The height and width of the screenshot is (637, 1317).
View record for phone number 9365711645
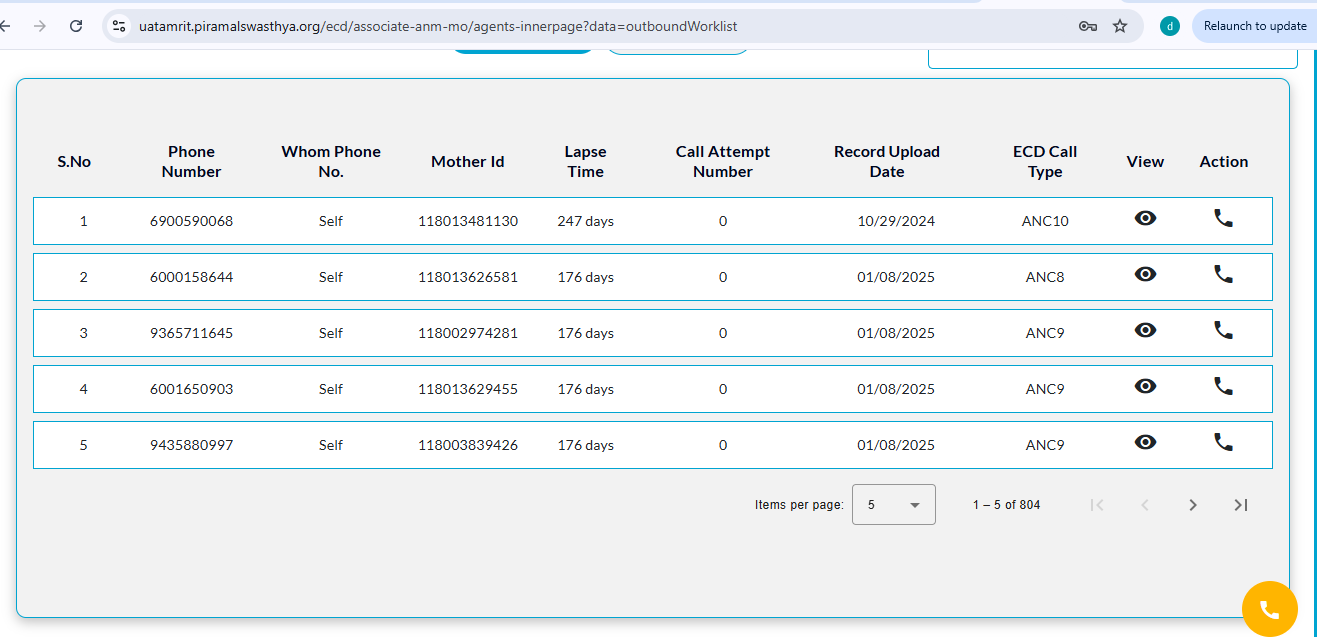click(1145, 330)
